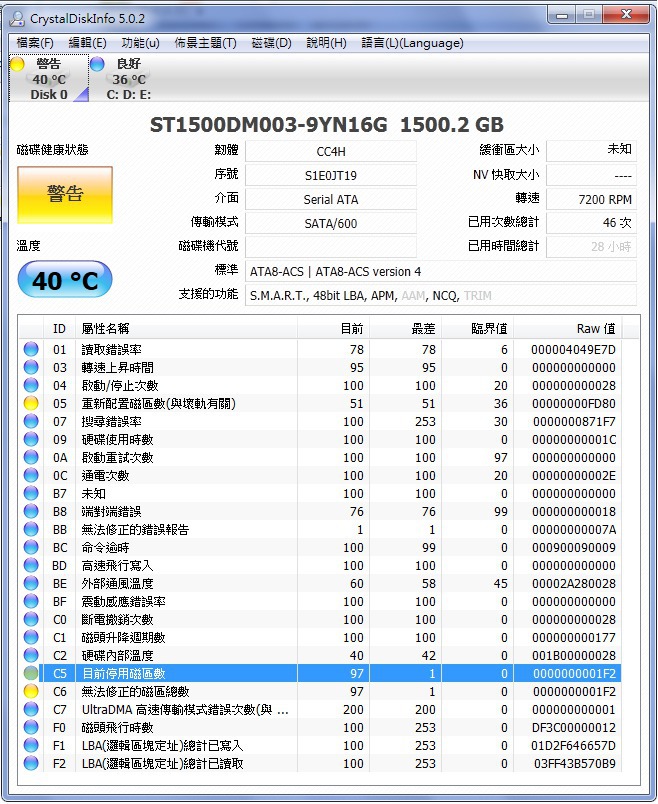Click status icon of row 07 搜尋錯誤率
This screenshot has width=658, height=804.
point(31,421)
